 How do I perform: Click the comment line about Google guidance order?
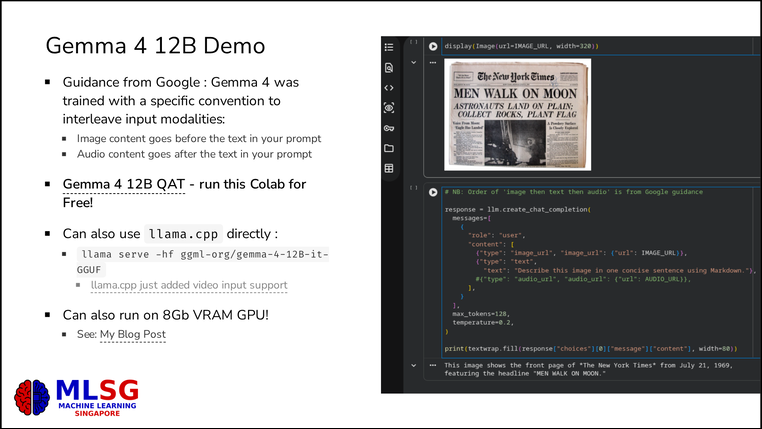(x=573, y=192)
